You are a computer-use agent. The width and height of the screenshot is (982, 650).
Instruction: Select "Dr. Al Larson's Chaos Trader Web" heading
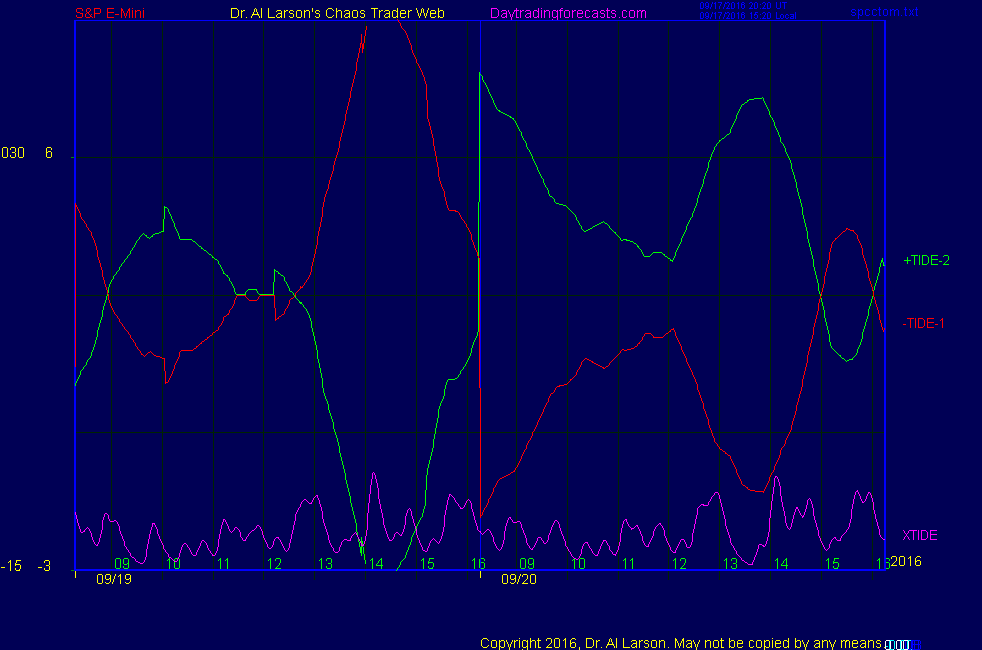[x=337, y=13]
